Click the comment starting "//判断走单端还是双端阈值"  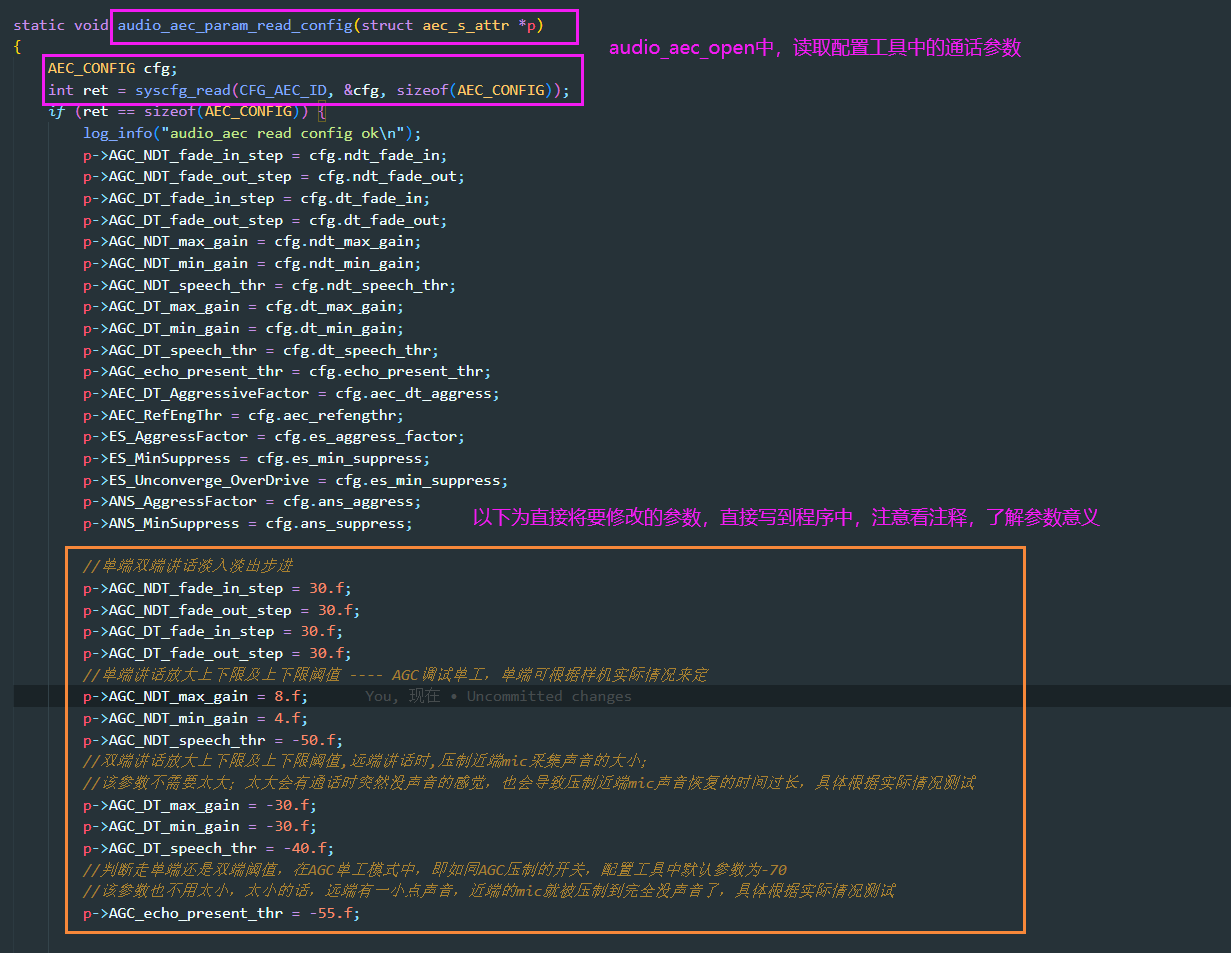coord(435,870)
